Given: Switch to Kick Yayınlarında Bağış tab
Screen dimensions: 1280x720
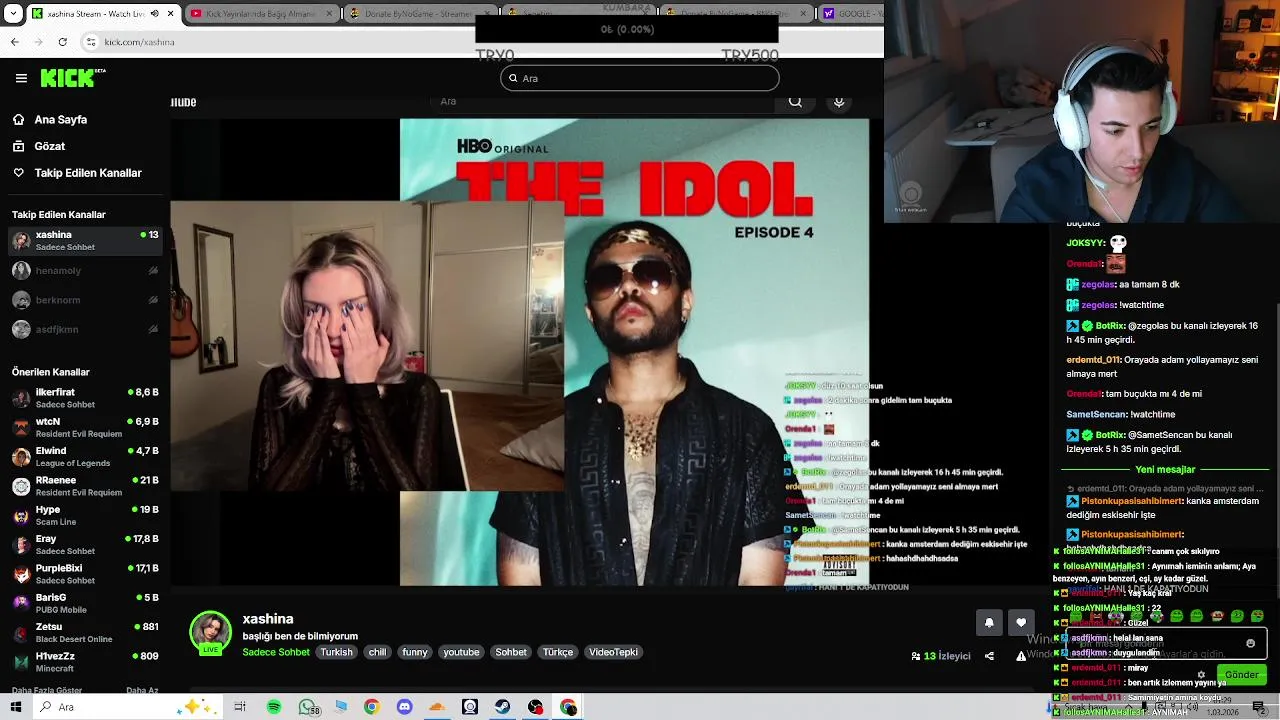Looking at the screenshot, I should [x=260, y=14].
